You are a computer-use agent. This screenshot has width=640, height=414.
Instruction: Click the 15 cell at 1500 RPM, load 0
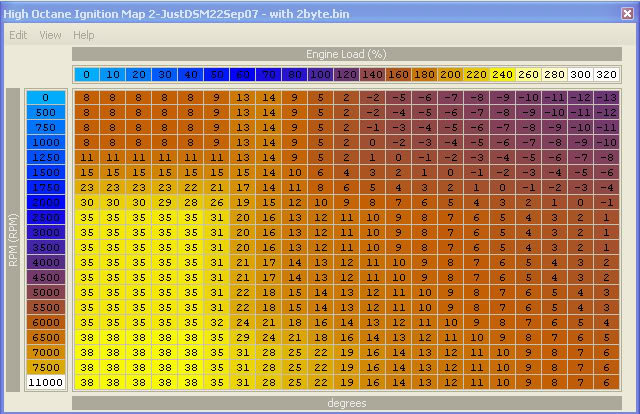point(87,172)
